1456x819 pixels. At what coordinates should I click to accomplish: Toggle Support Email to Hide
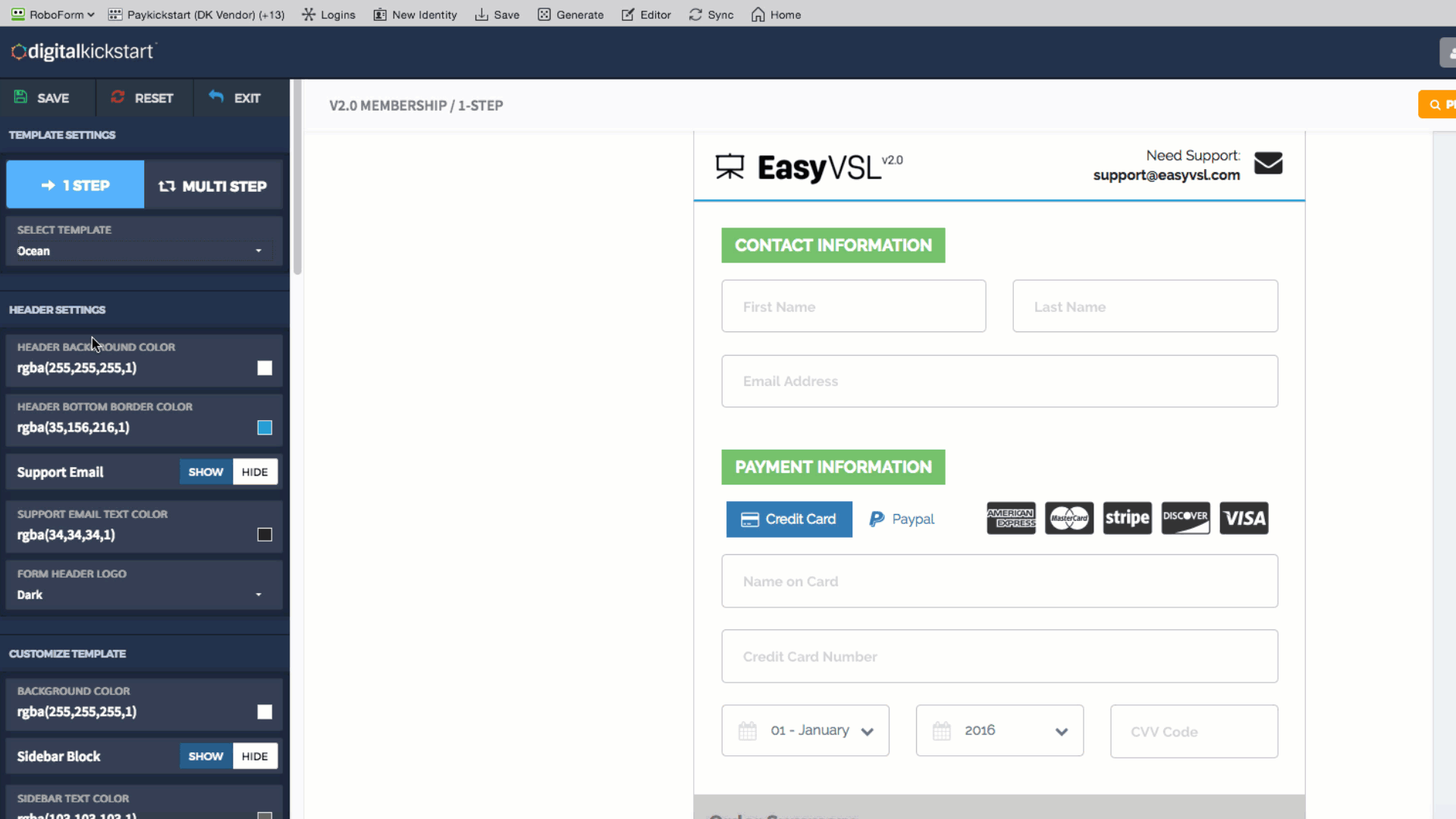254,471
